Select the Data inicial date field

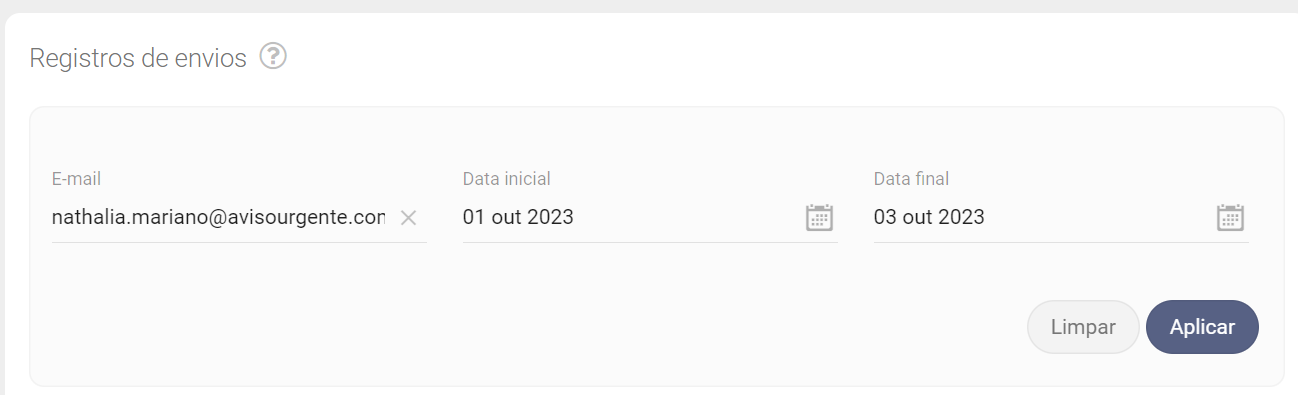tap(650, 217)
